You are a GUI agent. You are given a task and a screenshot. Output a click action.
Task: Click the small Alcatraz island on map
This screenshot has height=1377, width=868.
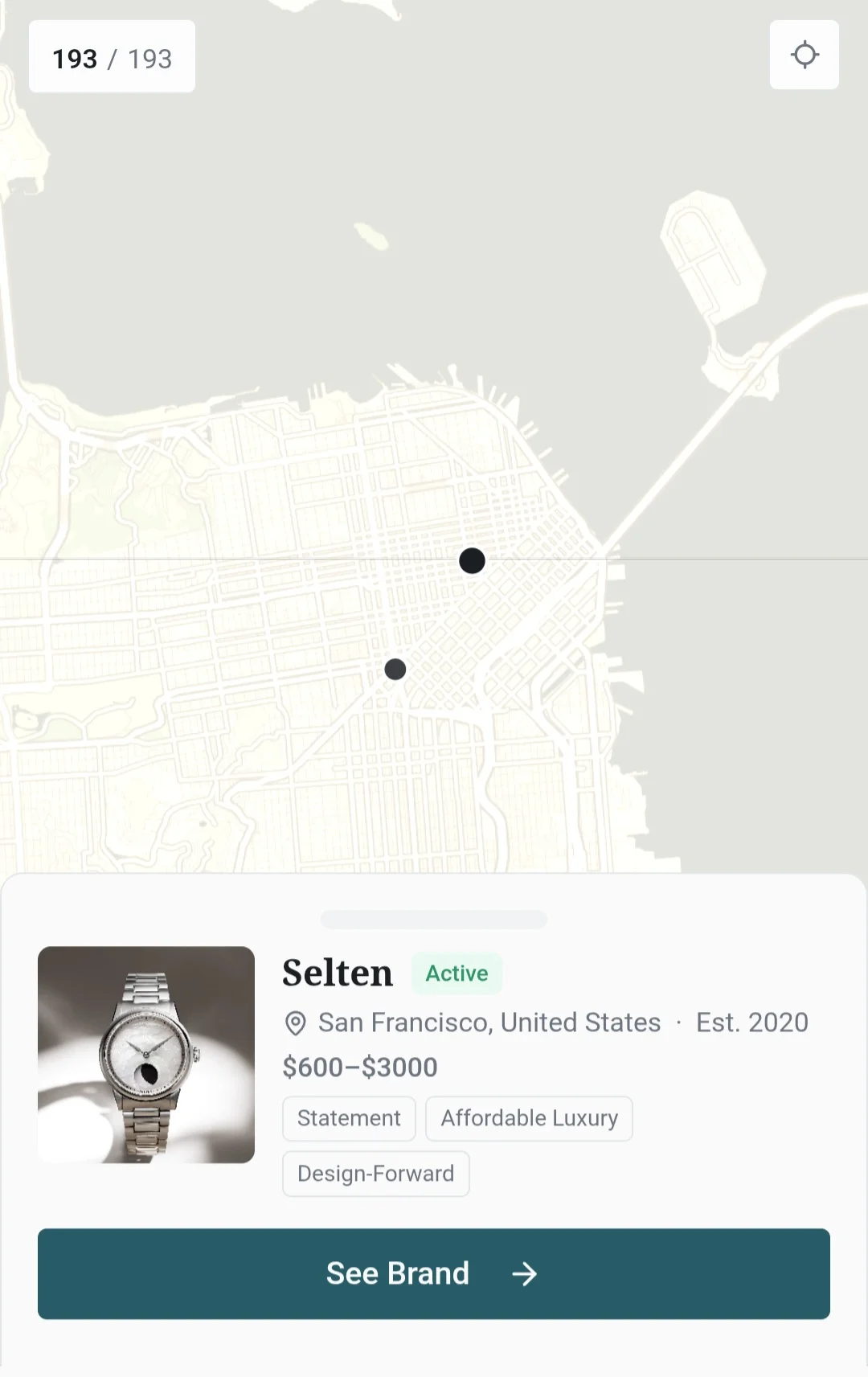click(x=371, y=235)
